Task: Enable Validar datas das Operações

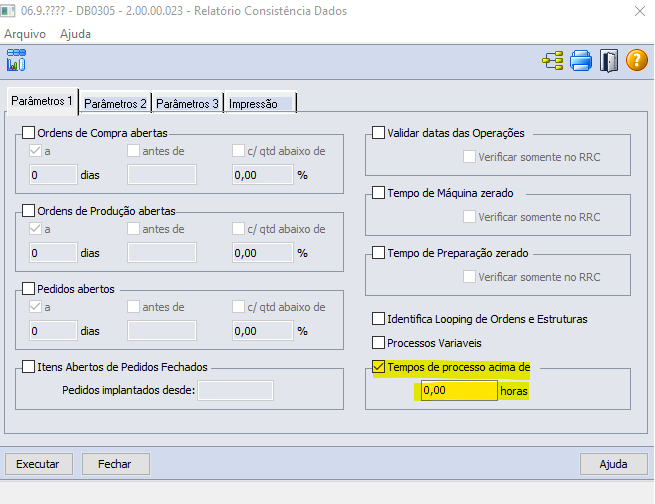Action: pyautogui.click(x=378, y=133)
